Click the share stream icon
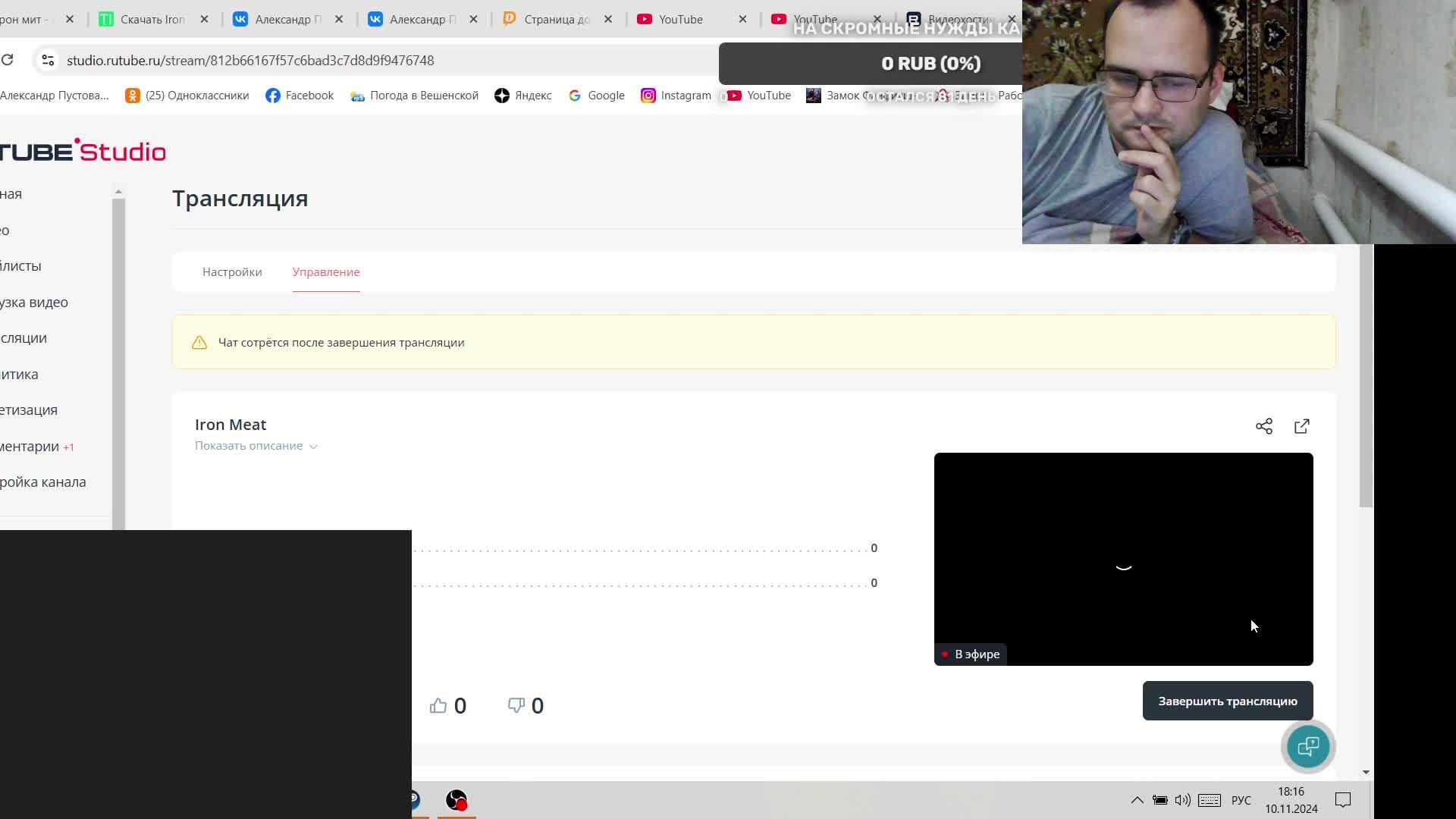 [x=1263, y=426]
